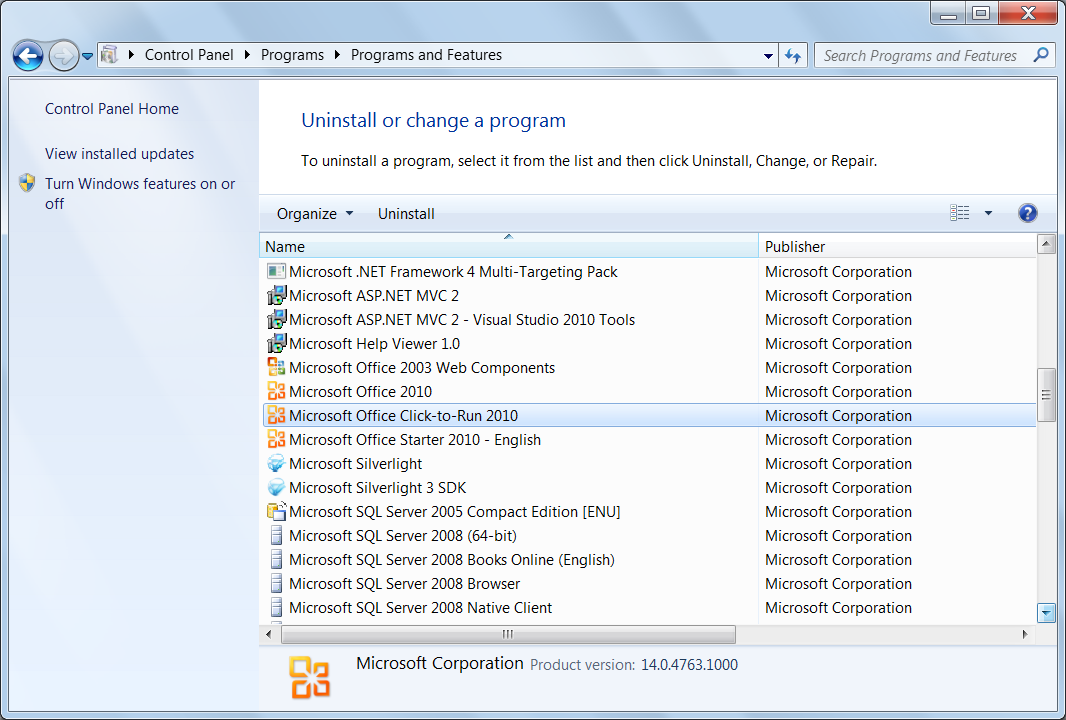Click the SQL Server 2005 Compact Edition icon
Viewport: 1066px width, 720px height.
(x=276, y=511)
